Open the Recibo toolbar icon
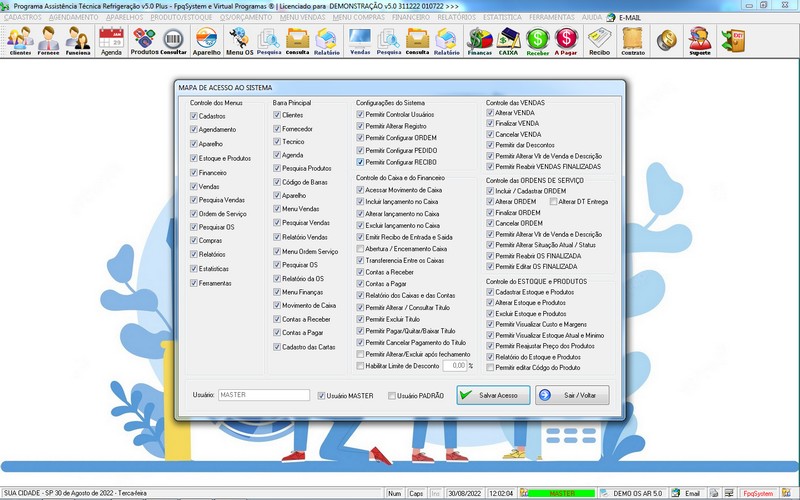This screenshot has width=800, height=500. pyautogui.click(x=599, y=41)
